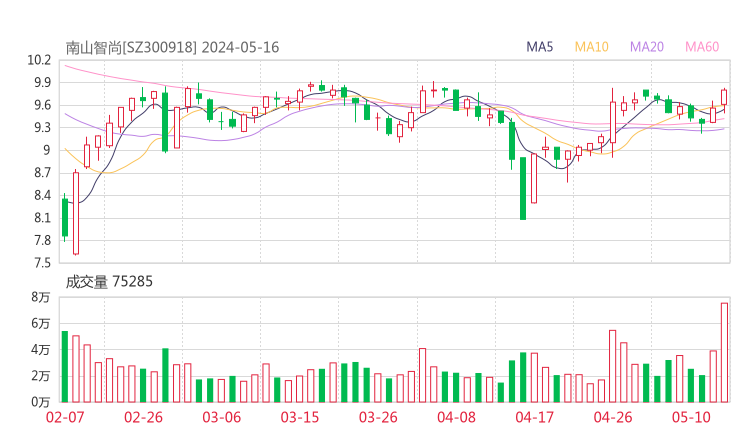Click the 4万 volume axis label
This screenshot has height=440, width=740.
point(41,350)
